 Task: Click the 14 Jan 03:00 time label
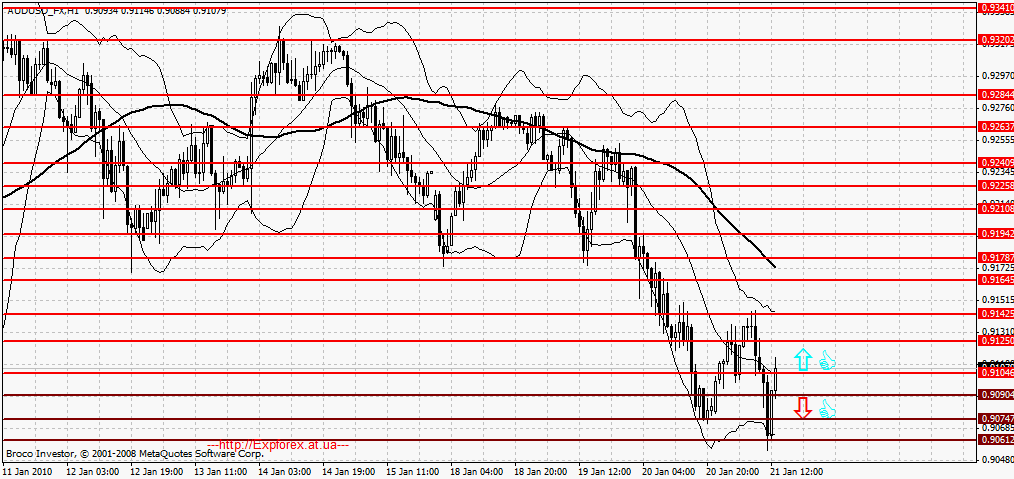[285, 471]
